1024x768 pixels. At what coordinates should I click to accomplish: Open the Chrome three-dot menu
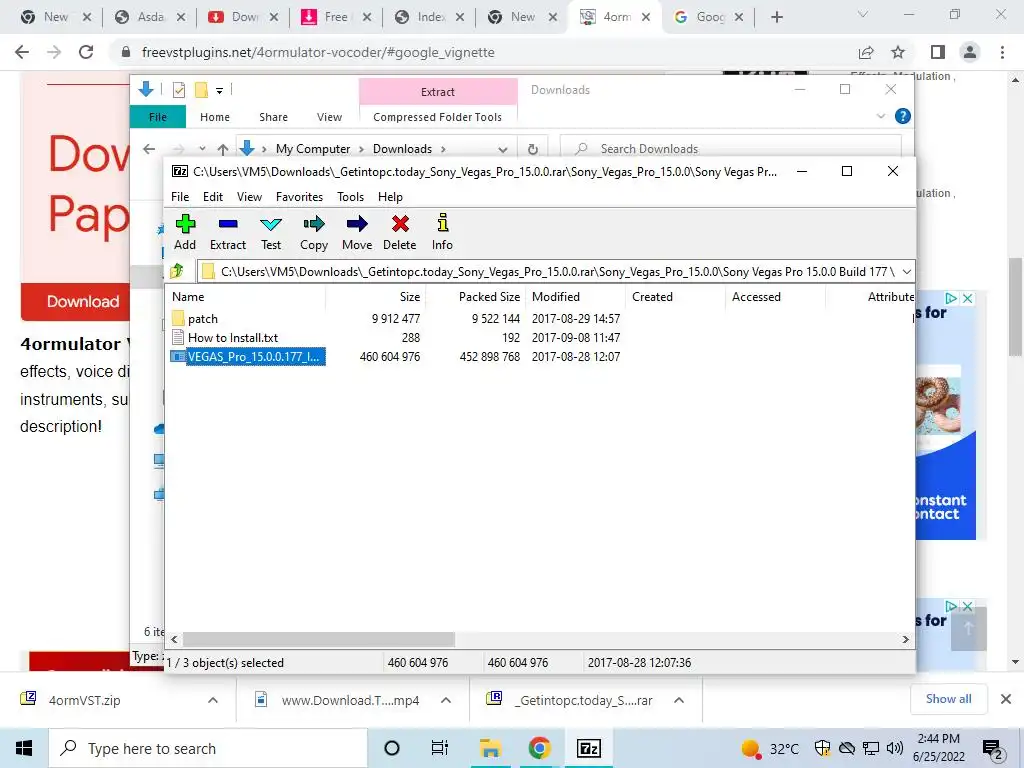(x=1002, y=52)
